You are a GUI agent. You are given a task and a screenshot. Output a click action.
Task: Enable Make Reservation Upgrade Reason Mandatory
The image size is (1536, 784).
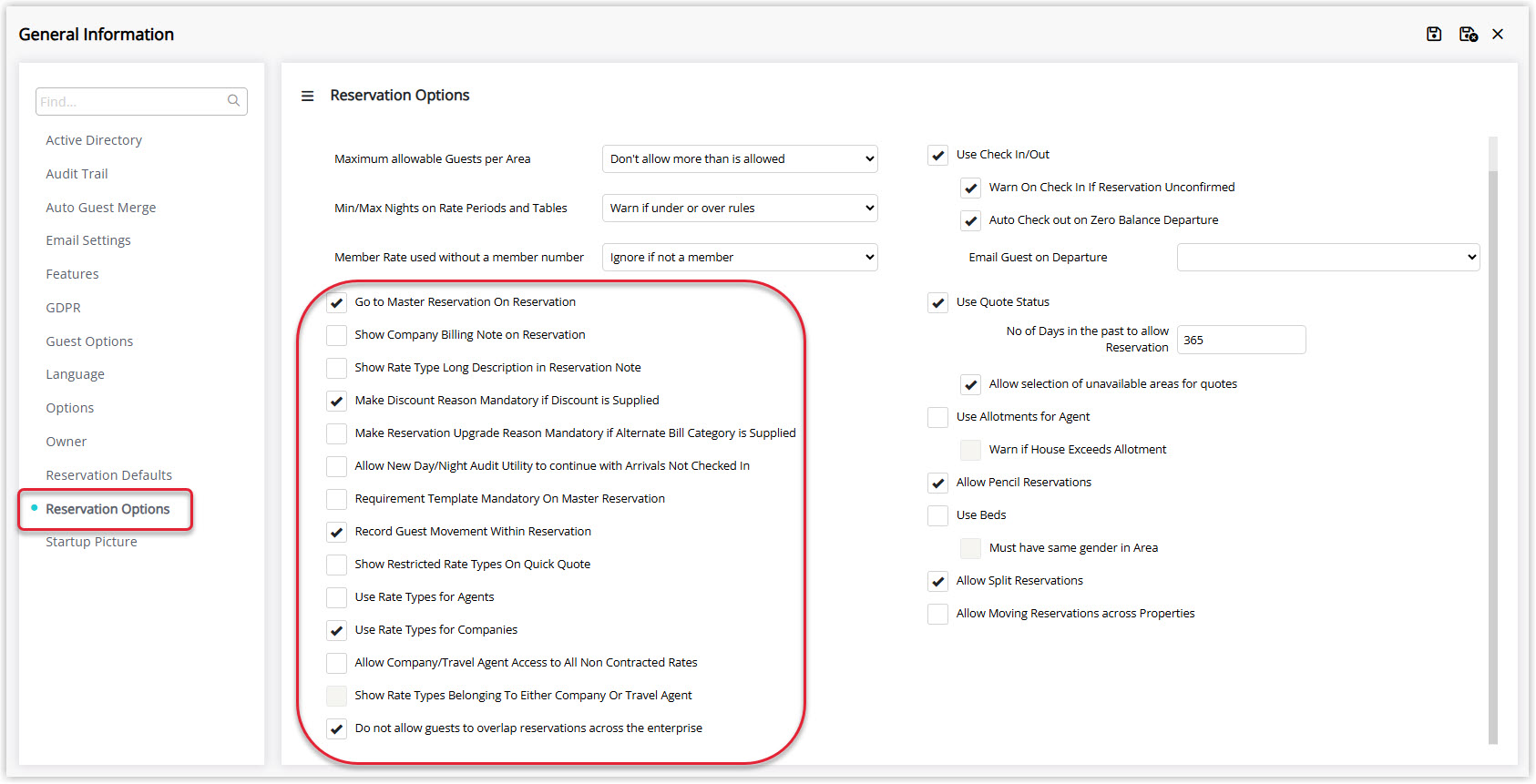[337, 433]
